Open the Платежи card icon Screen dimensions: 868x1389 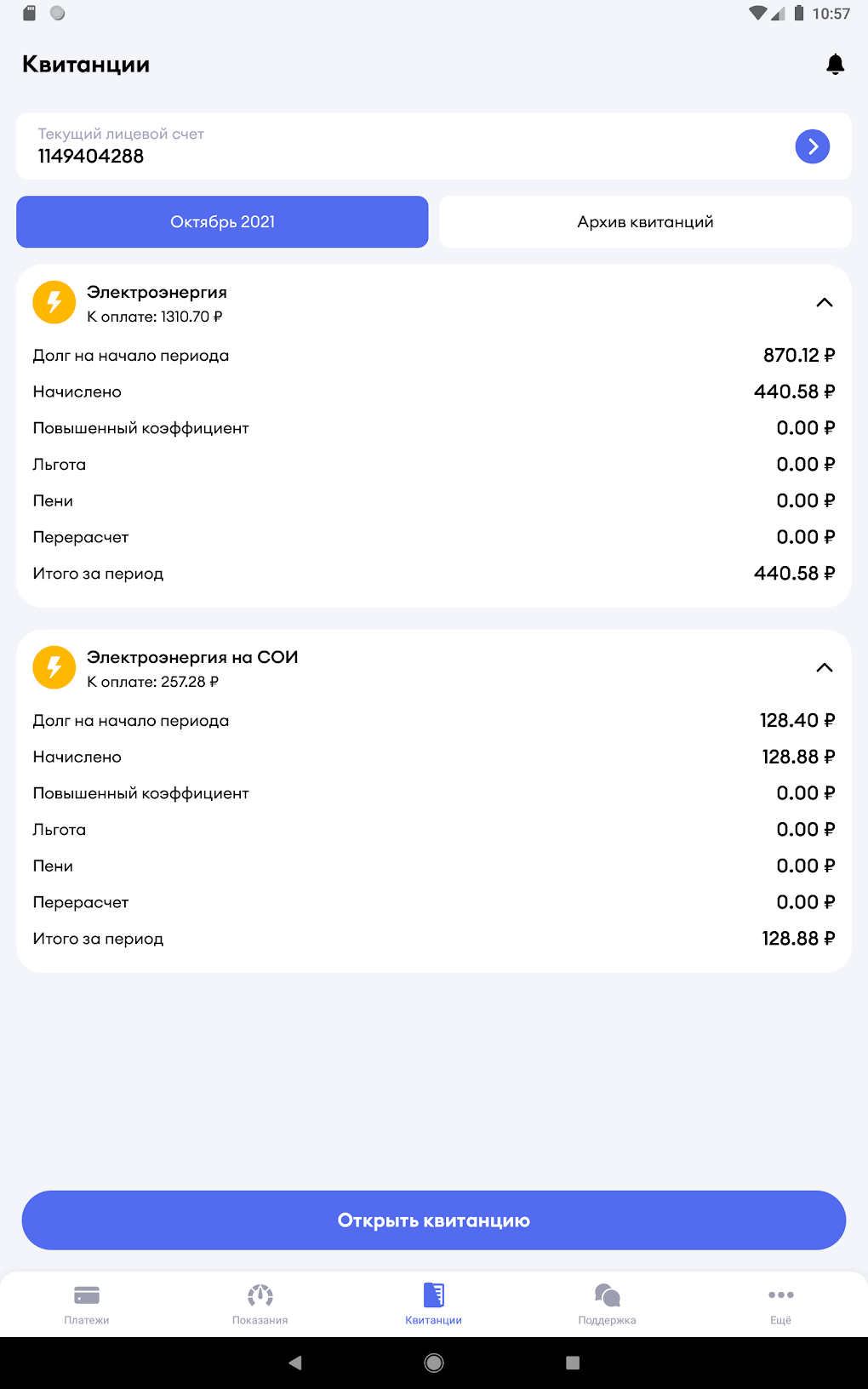pos(87,1295)
